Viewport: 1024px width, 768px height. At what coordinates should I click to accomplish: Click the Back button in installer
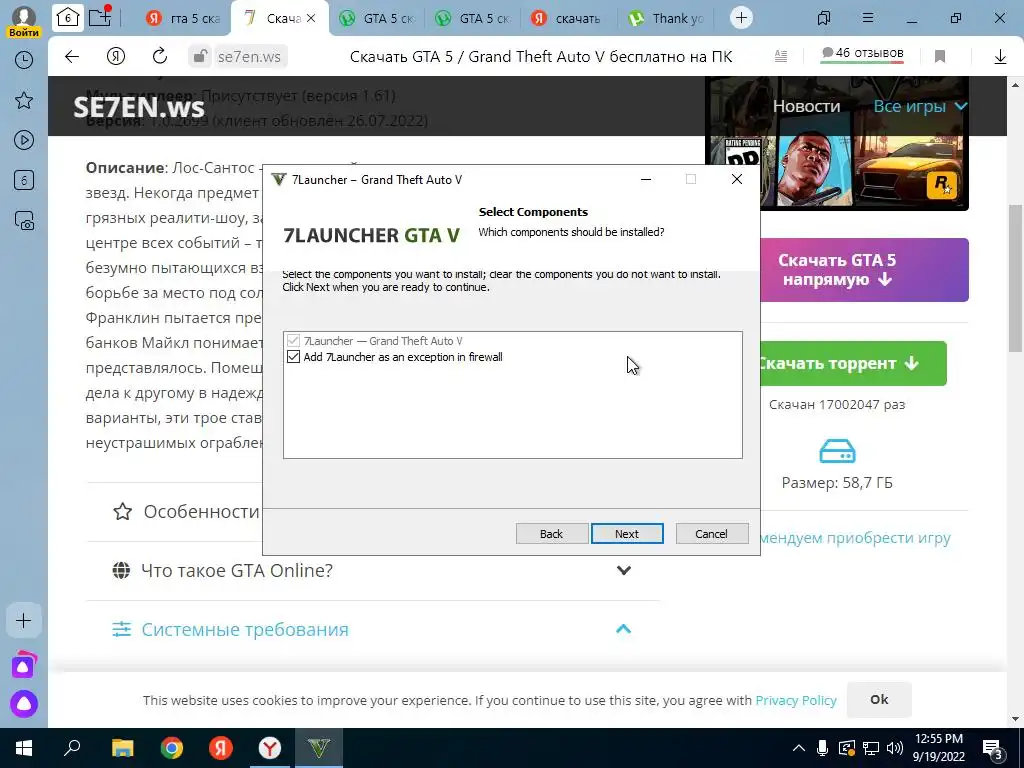[552, 534]
